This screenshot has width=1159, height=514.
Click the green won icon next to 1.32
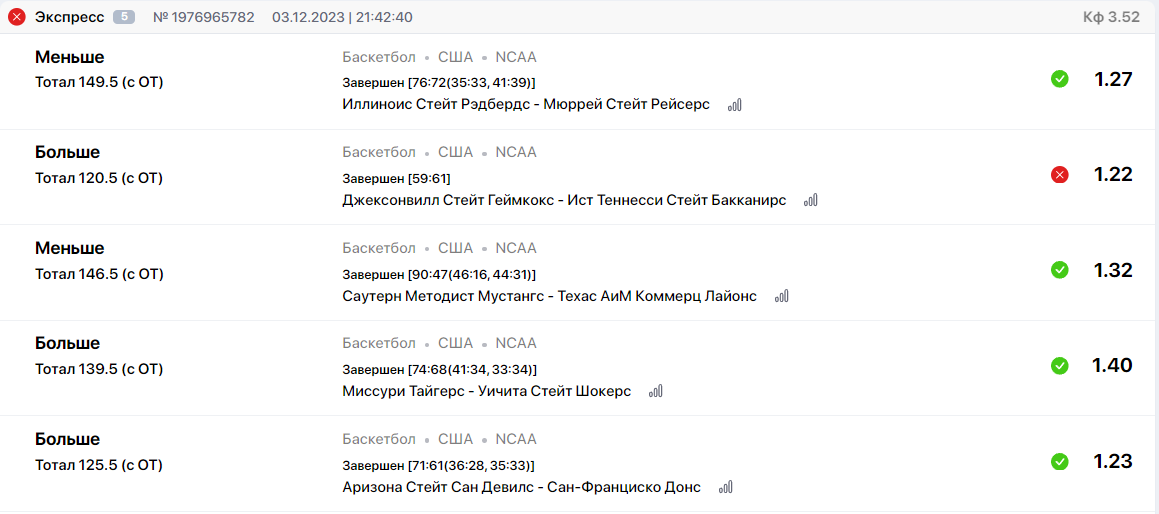coord(1059,270)
